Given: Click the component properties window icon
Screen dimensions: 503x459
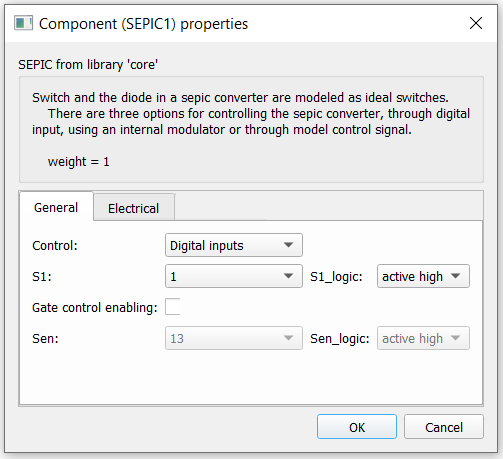Looking at the screenshot, I should coord(23,23).
